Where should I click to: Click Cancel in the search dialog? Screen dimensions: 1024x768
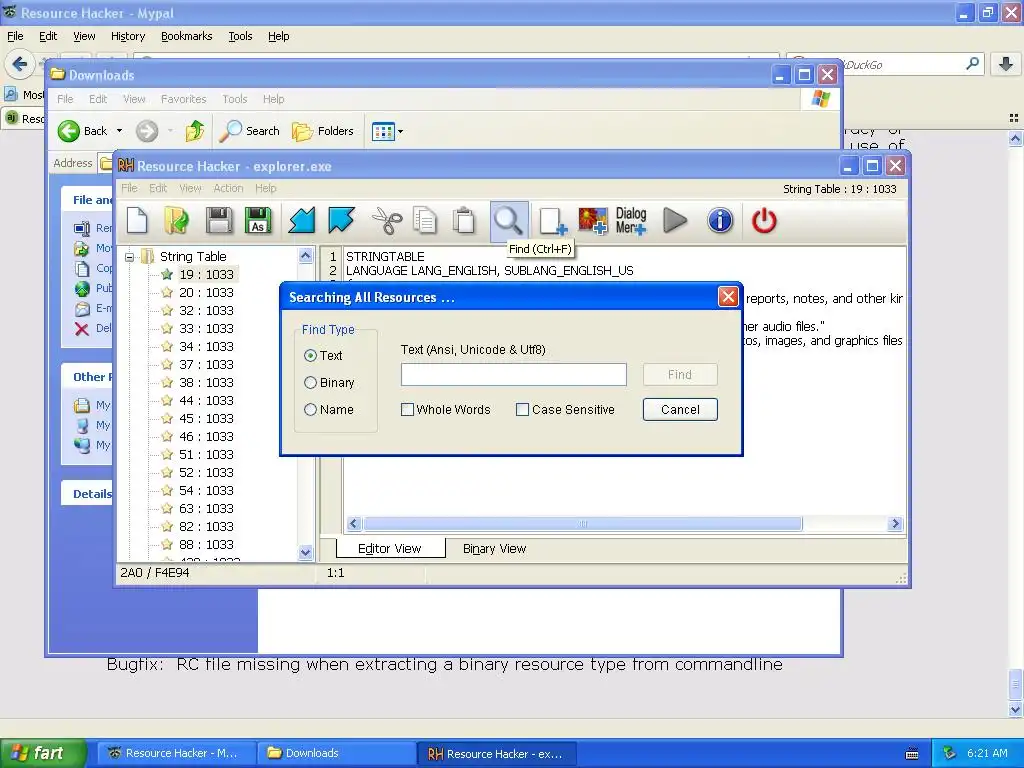680,409
